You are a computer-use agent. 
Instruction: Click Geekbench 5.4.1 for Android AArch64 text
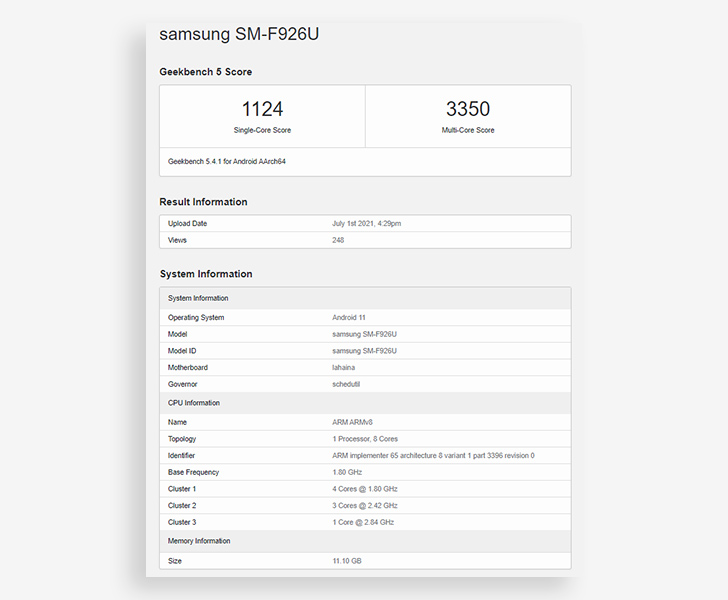[227, 162]
